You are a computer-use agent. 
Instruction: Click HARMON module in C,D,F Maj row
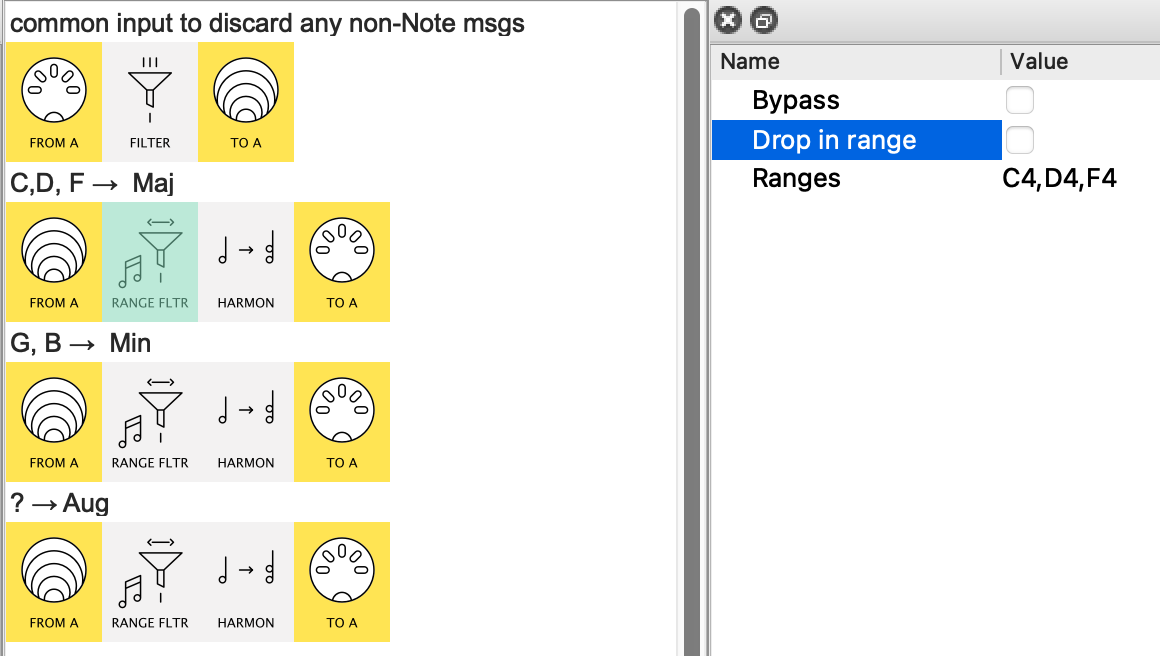246,262
